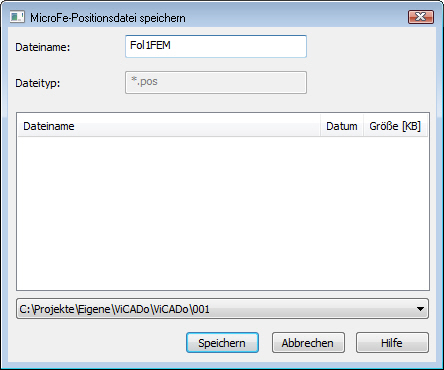Open the folder path dropdown arrow

(420, 309)
